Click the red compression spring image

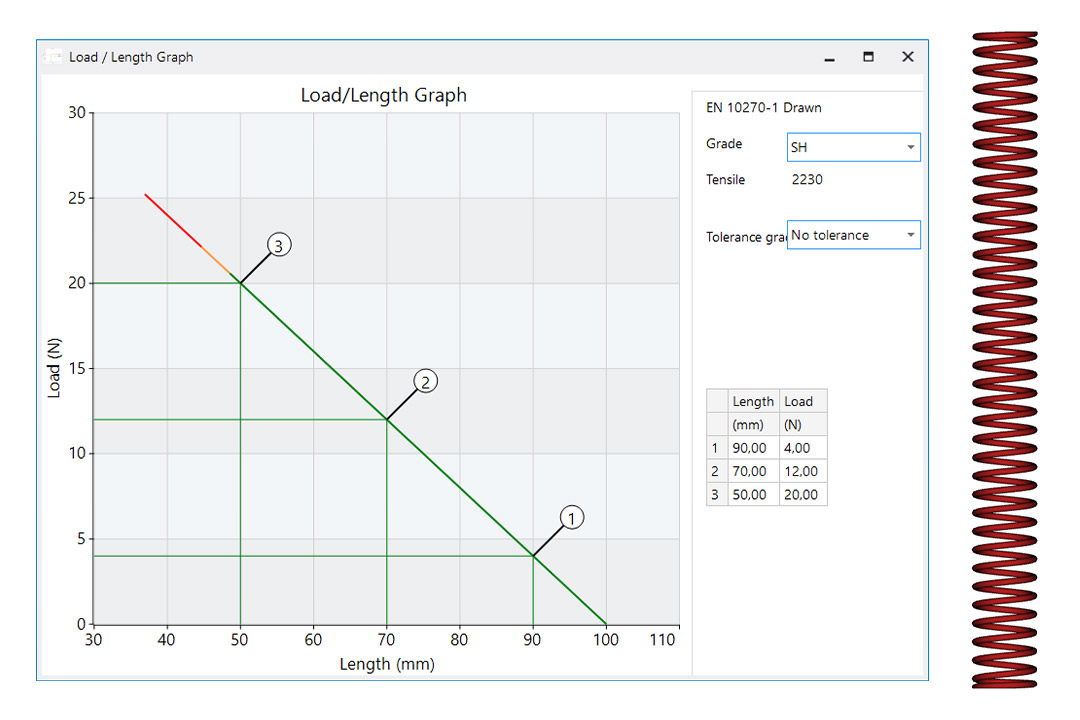(x=1004, y=360)
